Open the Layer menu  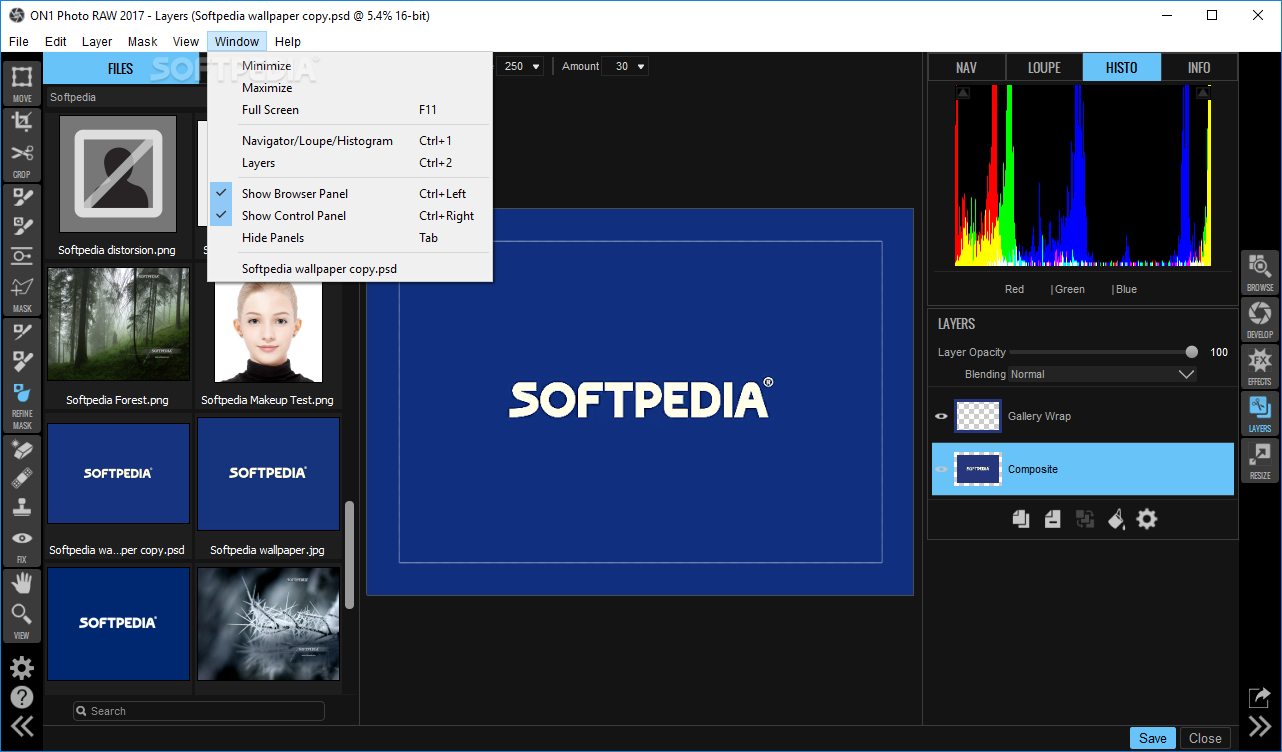click(x=97, y=41)
